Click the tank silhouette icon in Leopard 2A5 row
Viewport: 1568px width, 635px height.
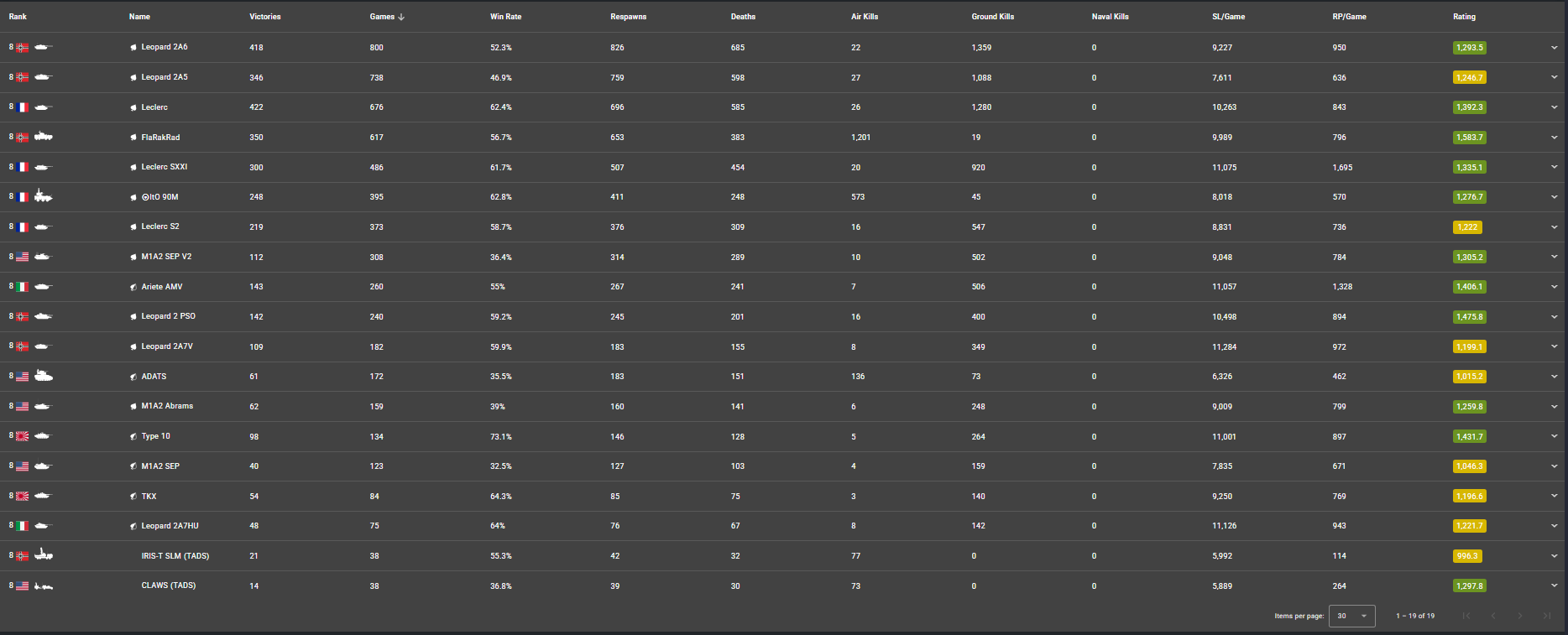(44, 77)
